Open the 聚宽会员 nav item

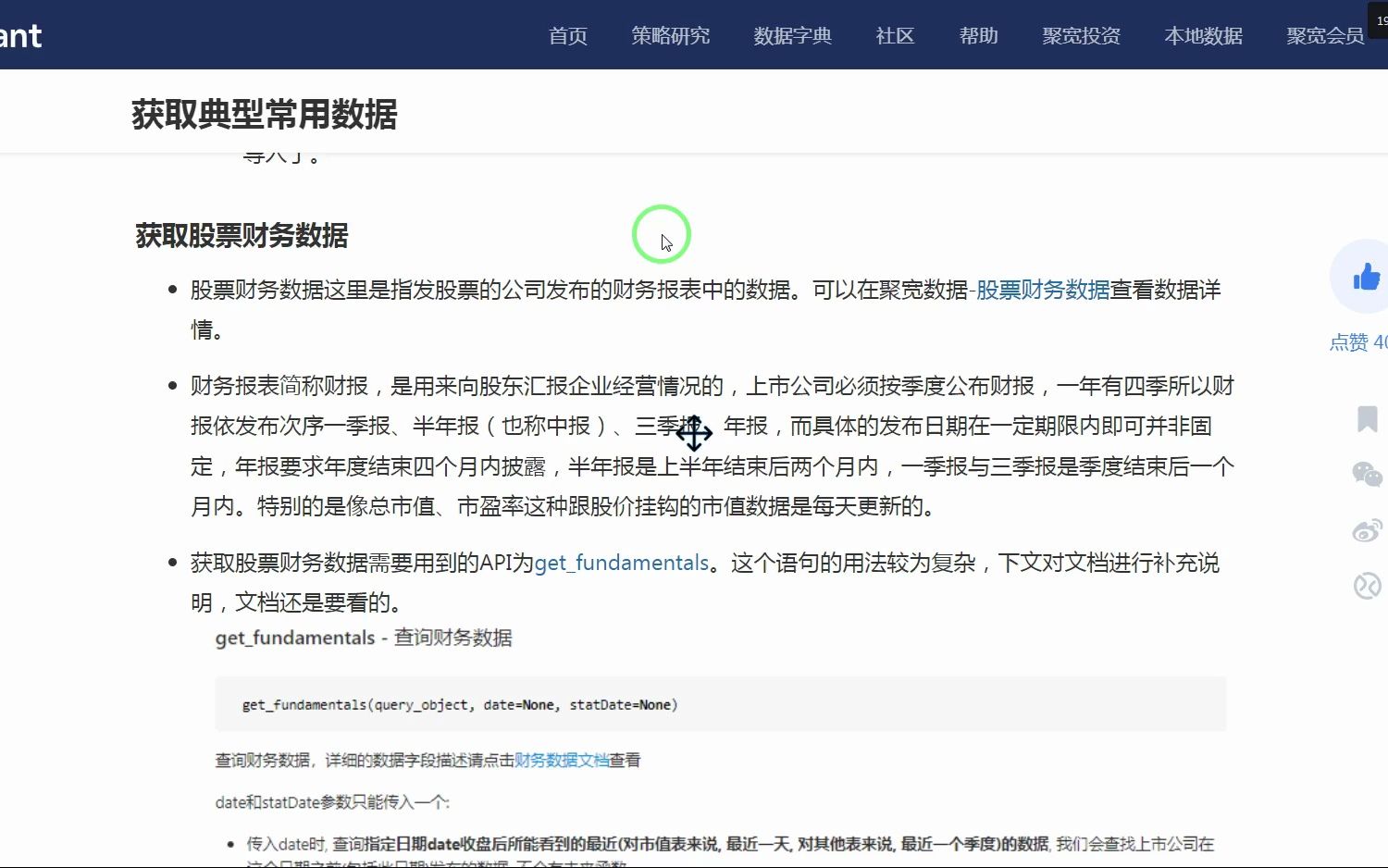[1325, 36]
